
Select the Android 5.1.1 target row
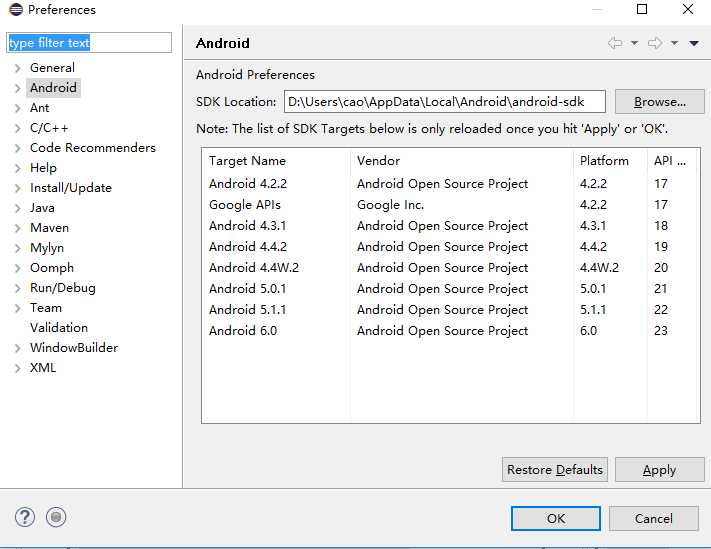pyautogui.click(x=451, y=310)
